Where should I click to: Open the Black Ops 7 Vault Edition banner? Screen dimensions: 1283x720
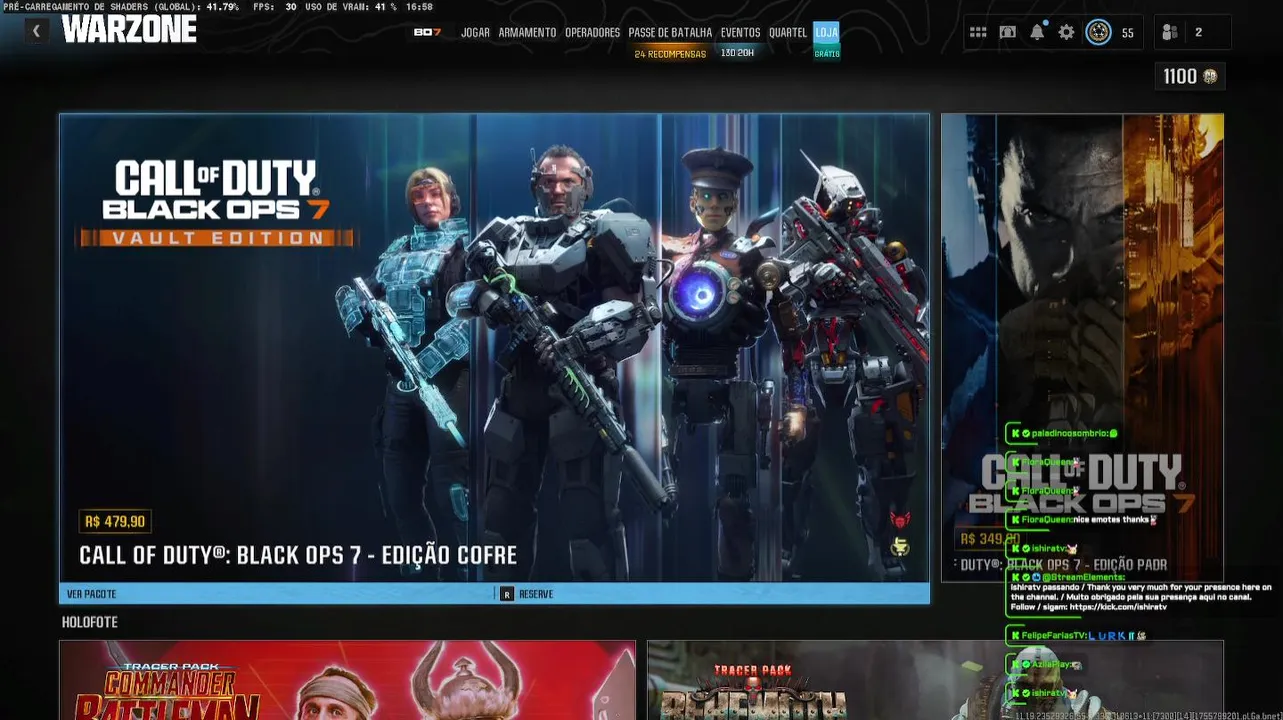494,347
